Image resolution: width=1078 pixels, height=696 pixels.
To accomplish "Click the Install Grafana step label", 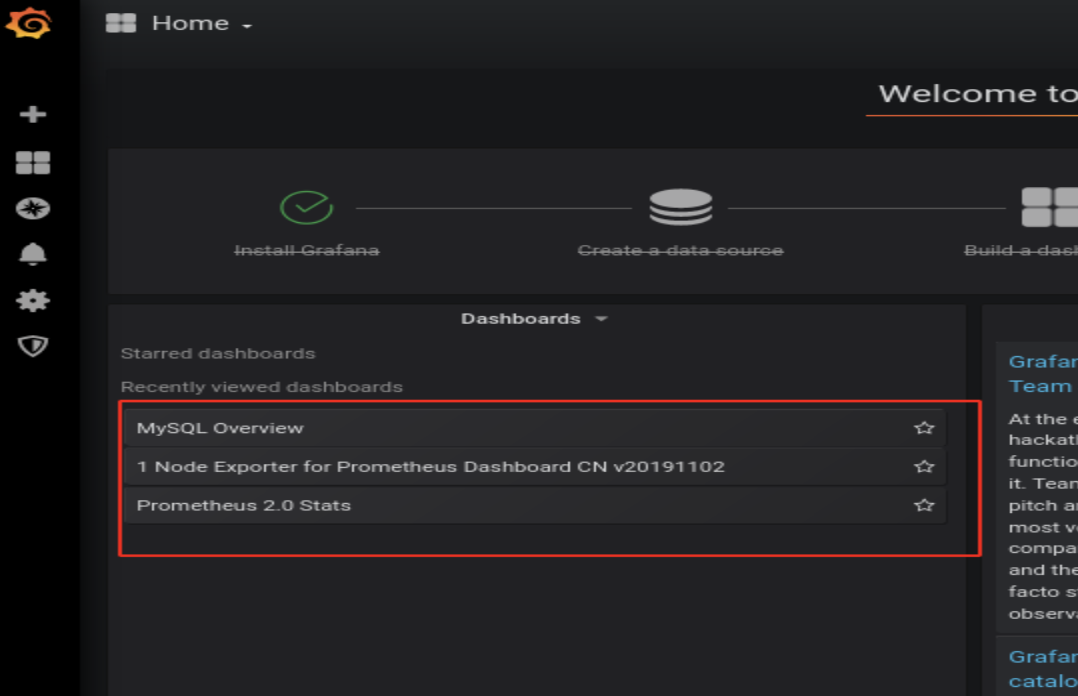I will coord(307,250).
